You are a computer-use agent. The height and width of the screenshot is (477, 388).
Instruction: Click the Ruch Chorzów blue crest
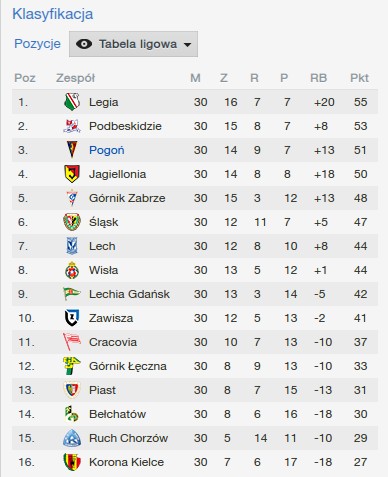[72, 438]
